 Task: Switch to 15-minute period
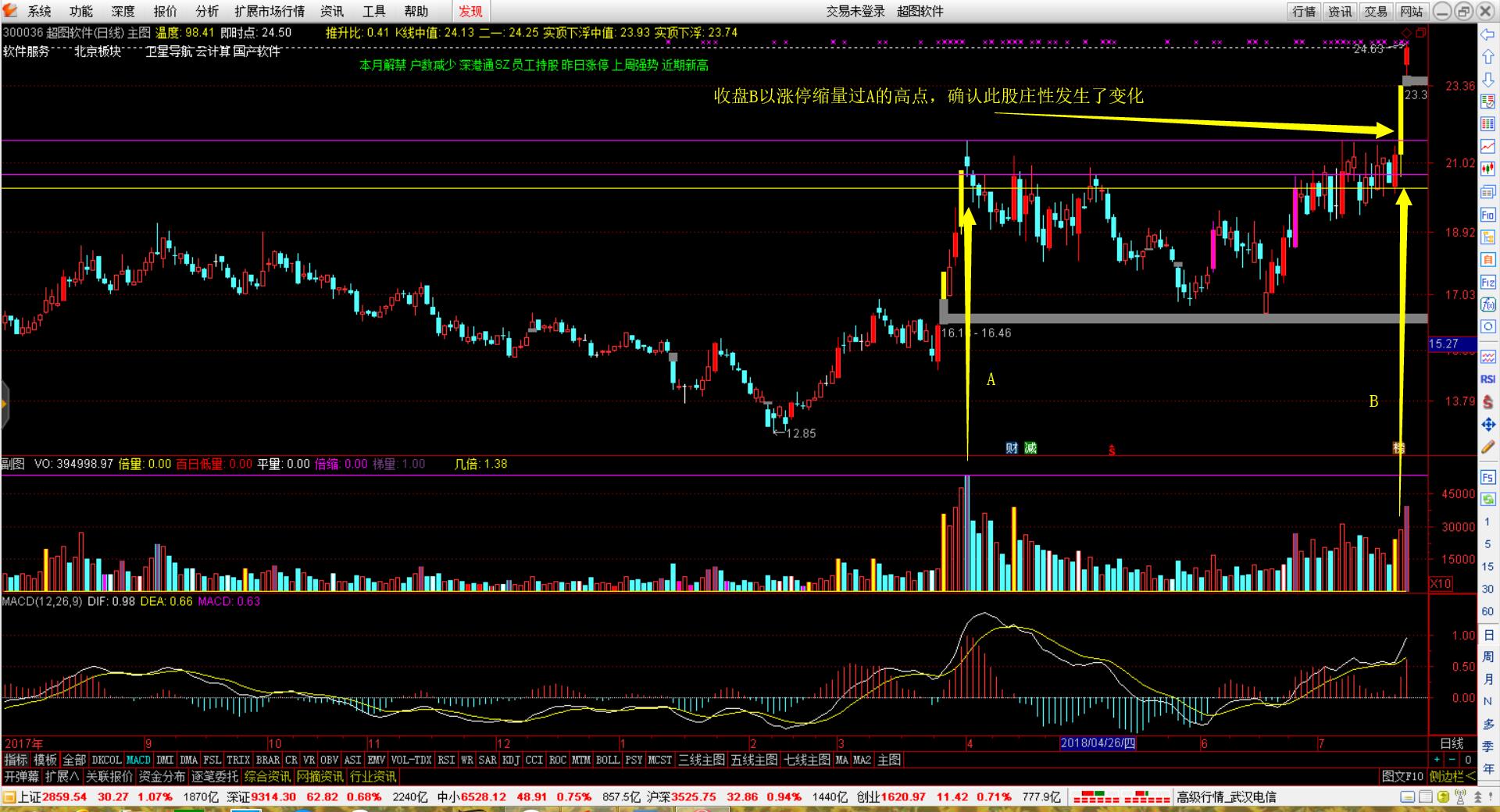1487,567
